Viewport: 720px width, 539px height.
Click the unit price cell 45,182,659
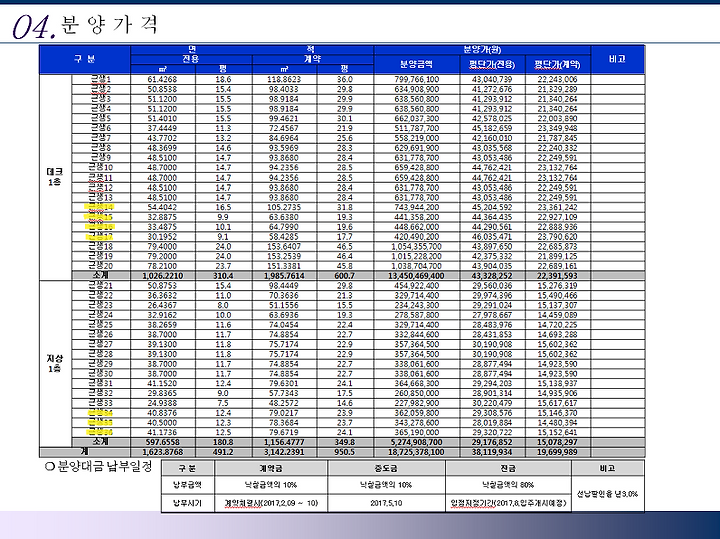pyautogui.click(x=492, y=128)
